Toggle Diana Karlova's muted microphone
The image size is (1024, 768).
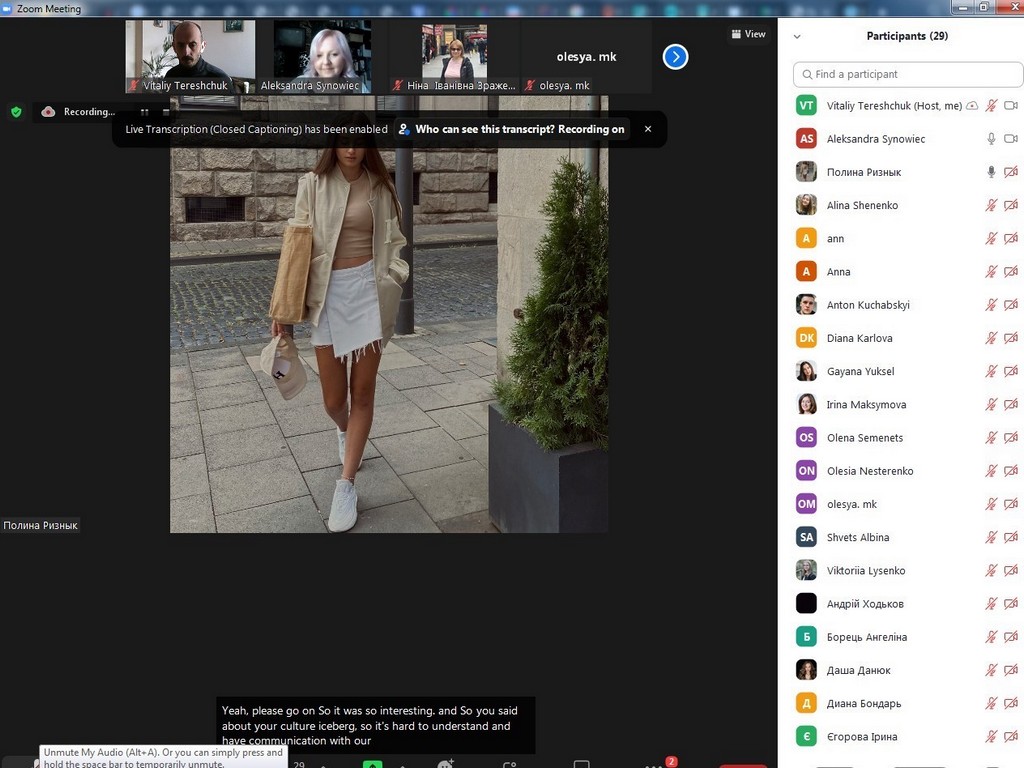(991, 338)
